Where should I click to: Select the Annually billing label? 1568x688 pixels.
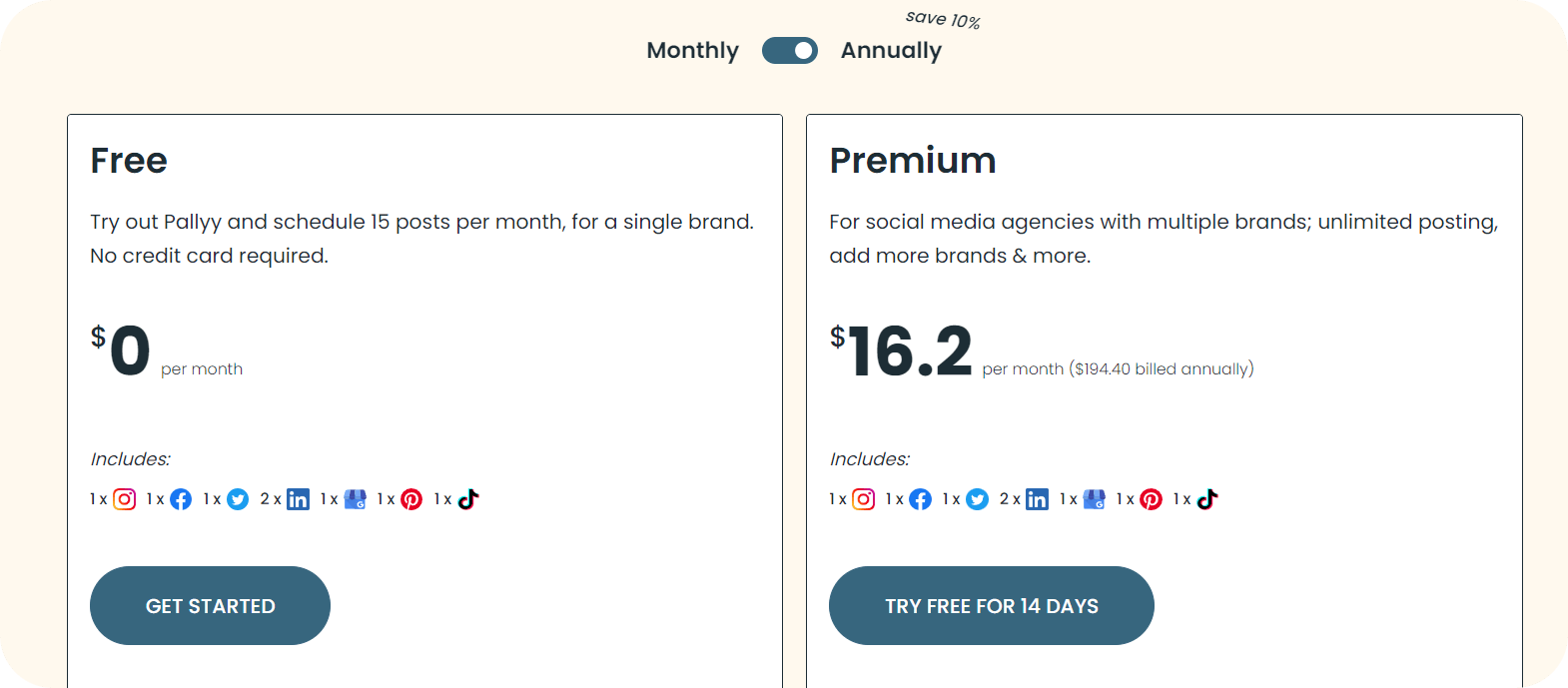pos(891,50)
